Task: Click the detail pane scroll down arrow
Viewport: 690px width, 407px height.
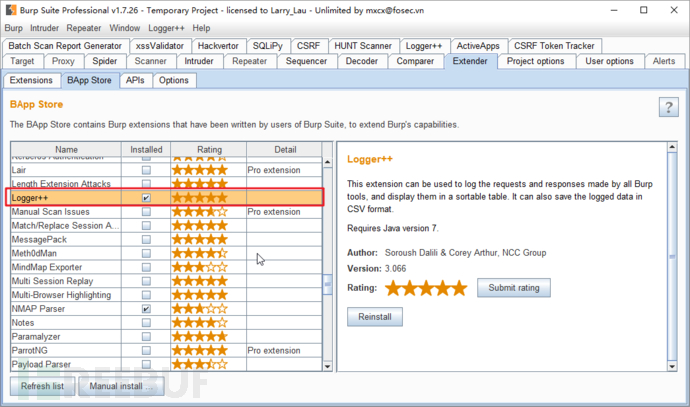Action: point(672,366)
